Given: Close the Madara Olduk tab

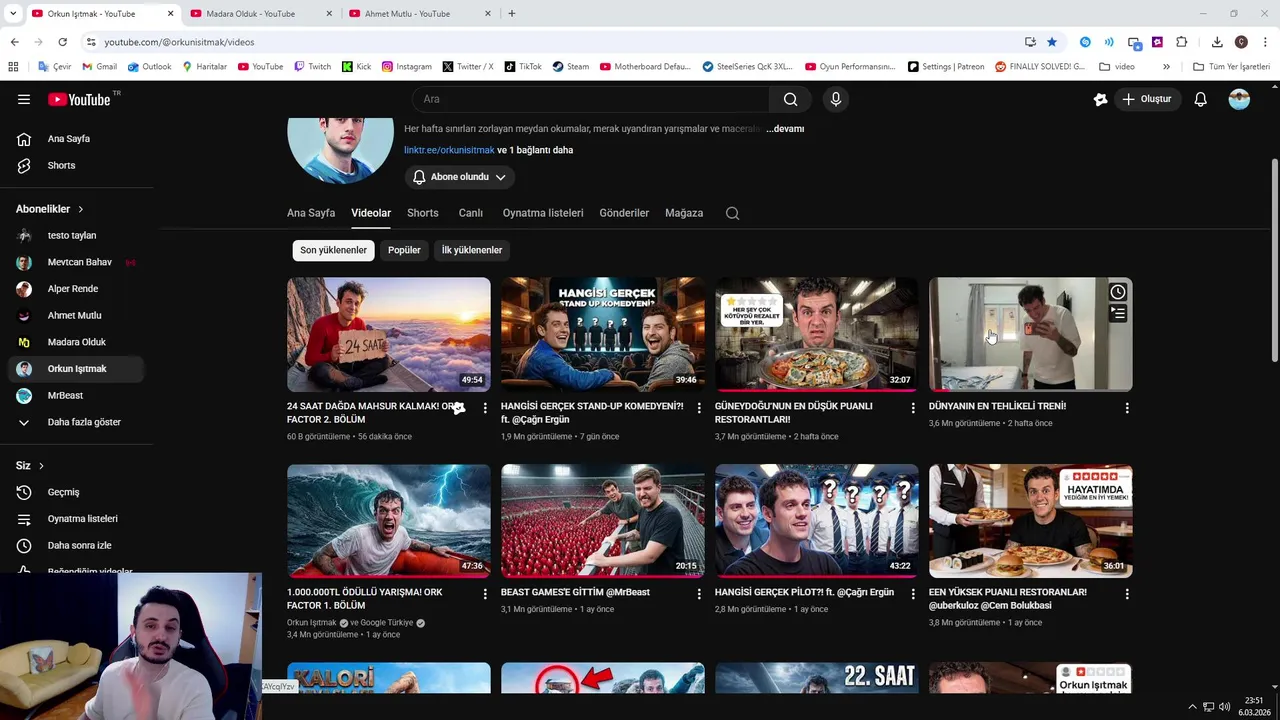Looking at the screenshot, I should click(329, 14).
